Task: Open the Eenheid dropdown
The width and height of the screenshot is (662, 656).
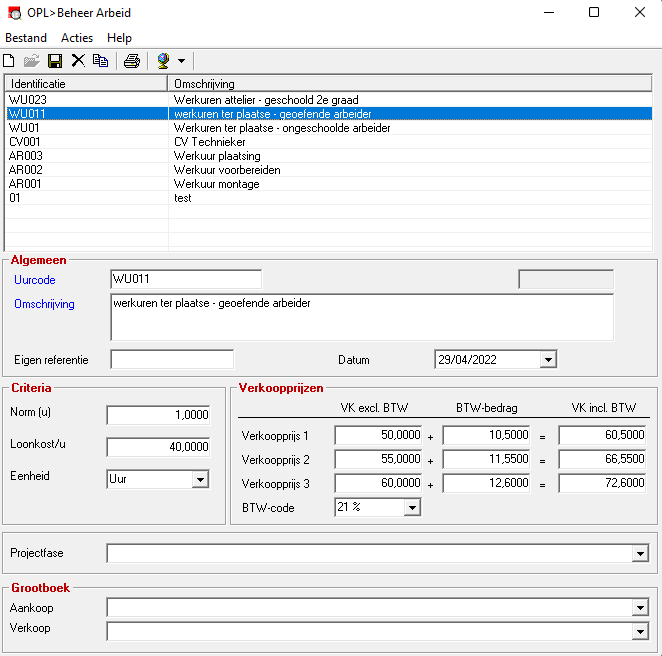Action: click(200, 480)
